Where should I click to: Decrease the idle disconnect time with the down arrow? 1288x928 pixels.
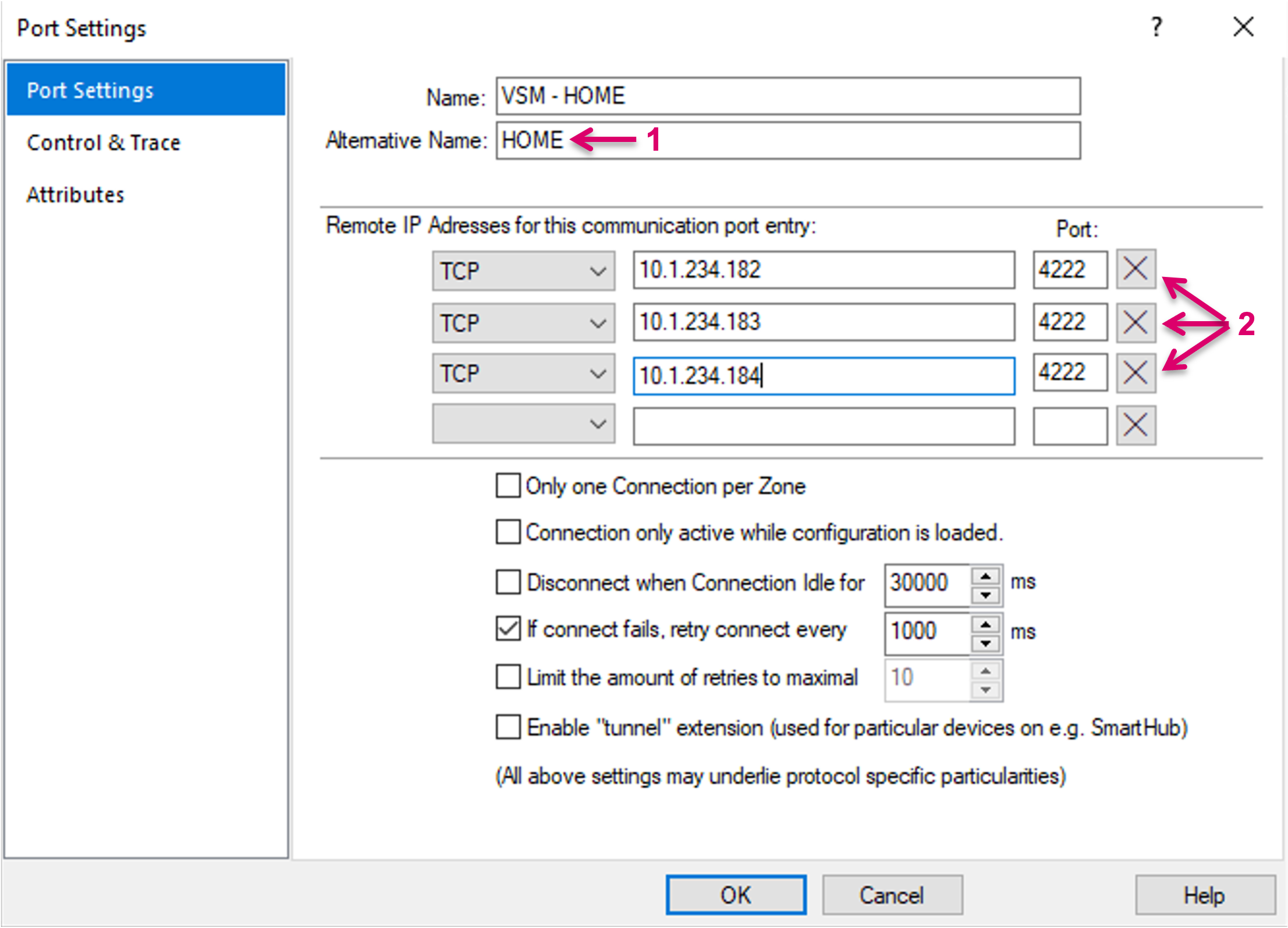tap(985, 595)
